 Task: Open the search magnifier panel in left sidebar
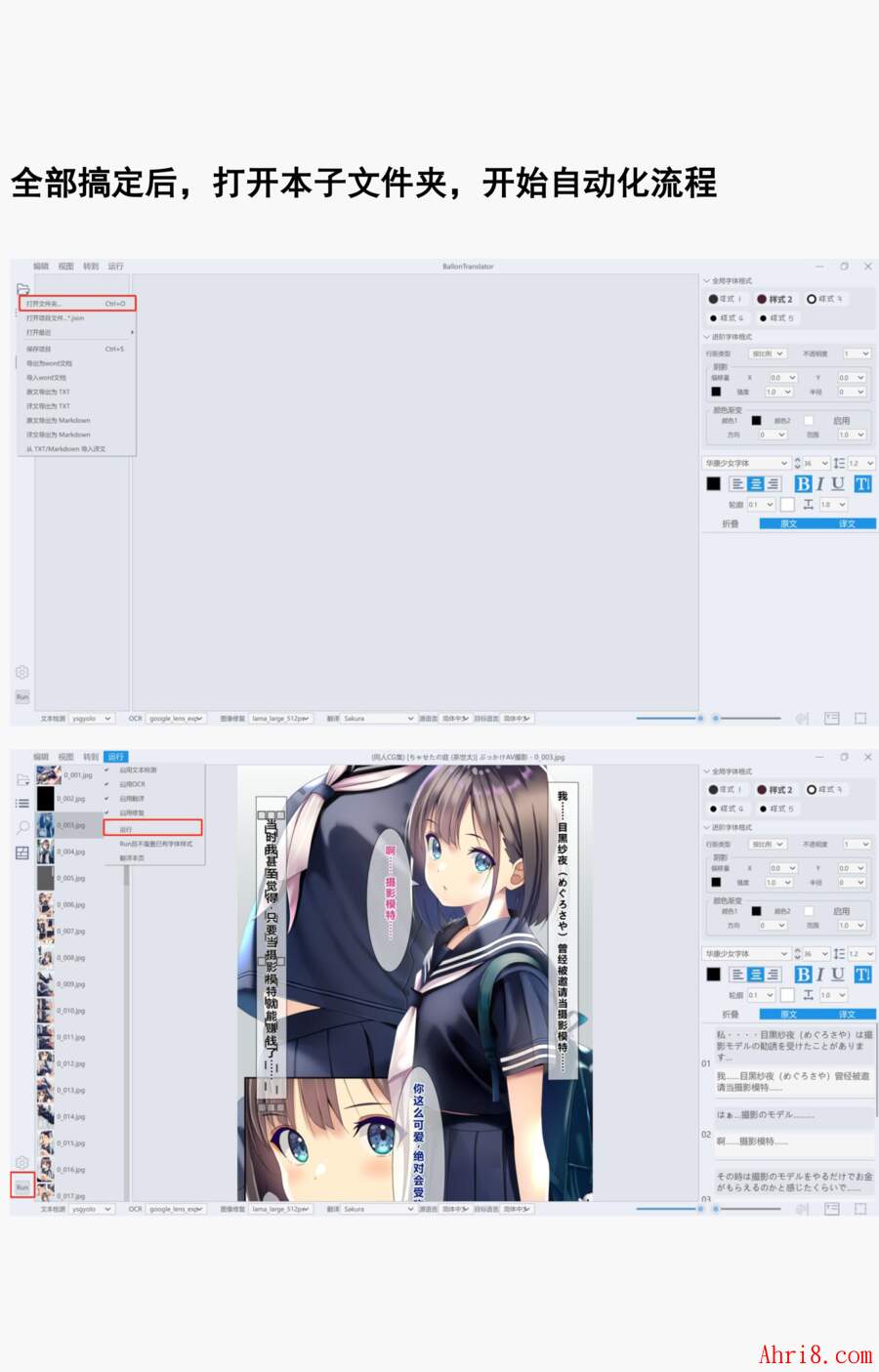(x=22, y=827)
